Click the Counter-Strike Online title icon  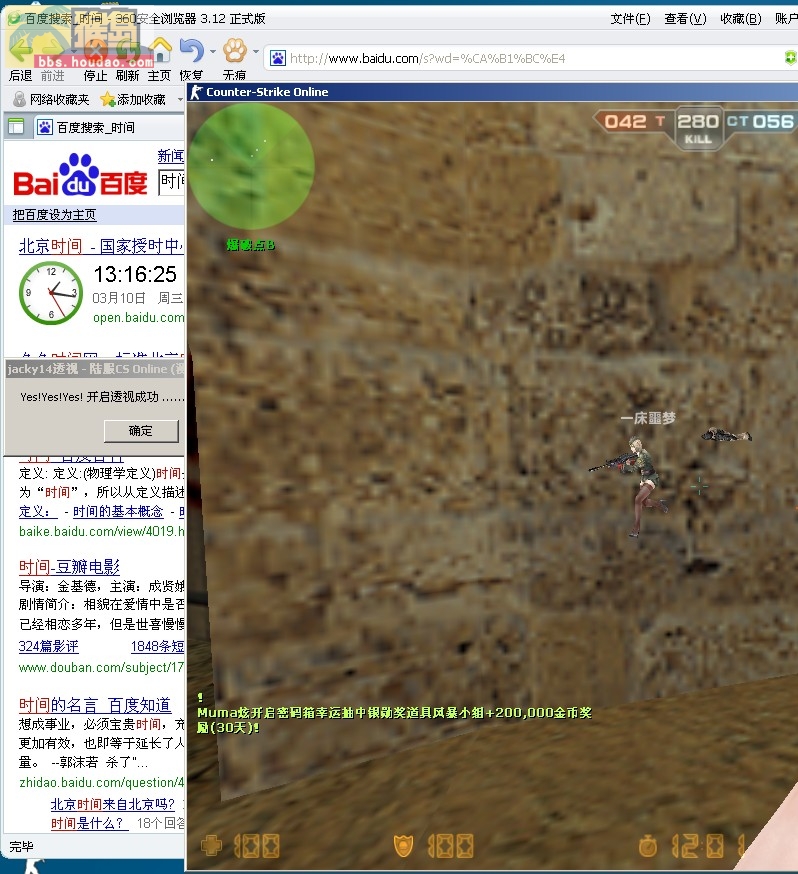196,92
